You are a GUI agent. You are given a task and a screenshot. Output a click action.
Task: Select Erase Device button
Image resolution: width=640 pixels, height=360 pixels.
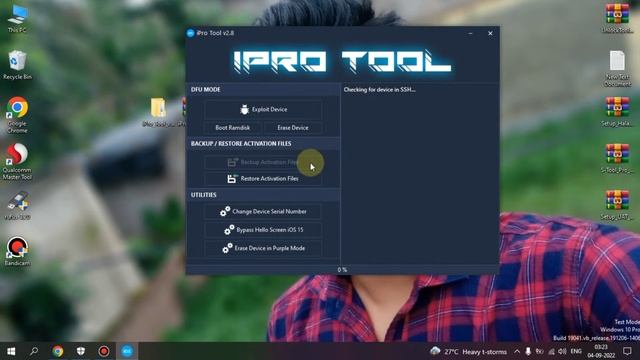(293, 128)
